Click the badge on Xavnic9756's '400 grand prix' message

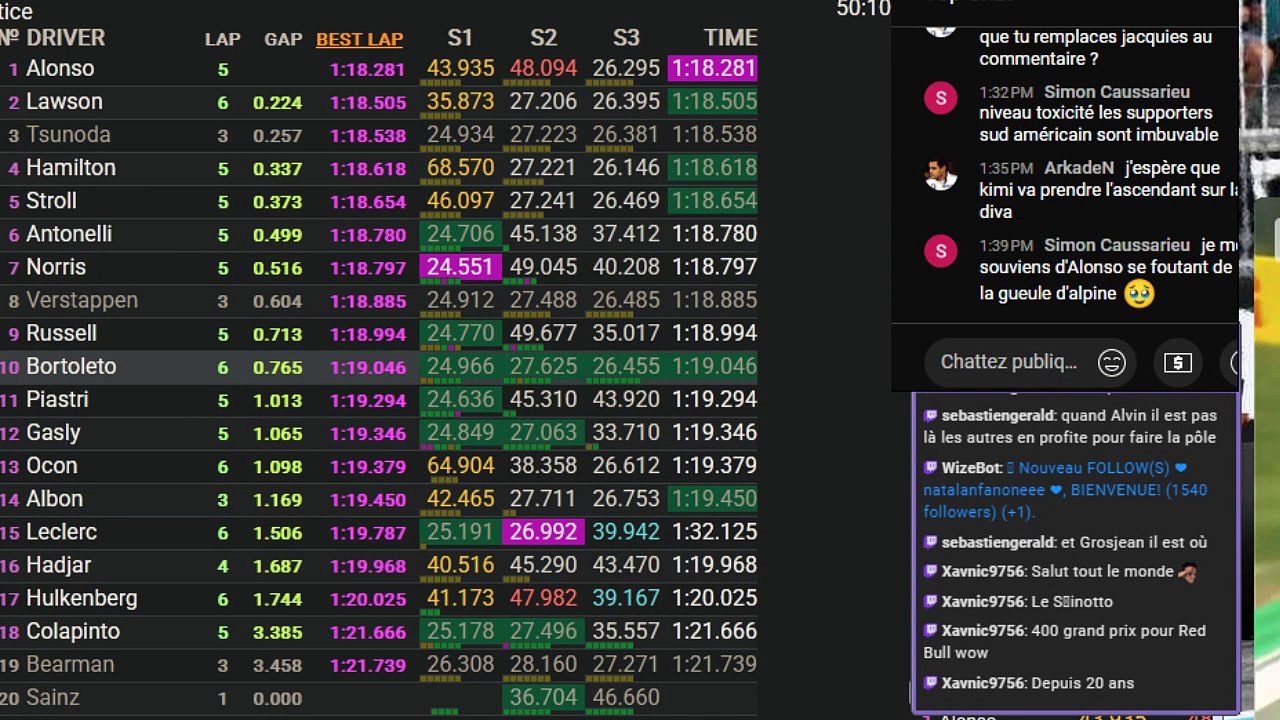[x=931, y=631]
